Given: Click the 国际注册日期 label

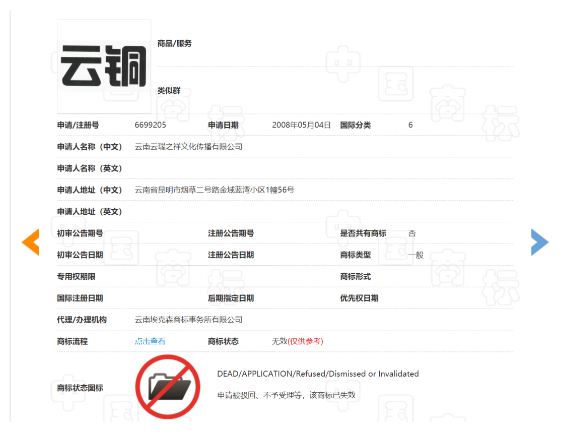Looking at the screenshot, I should point(80,298).
